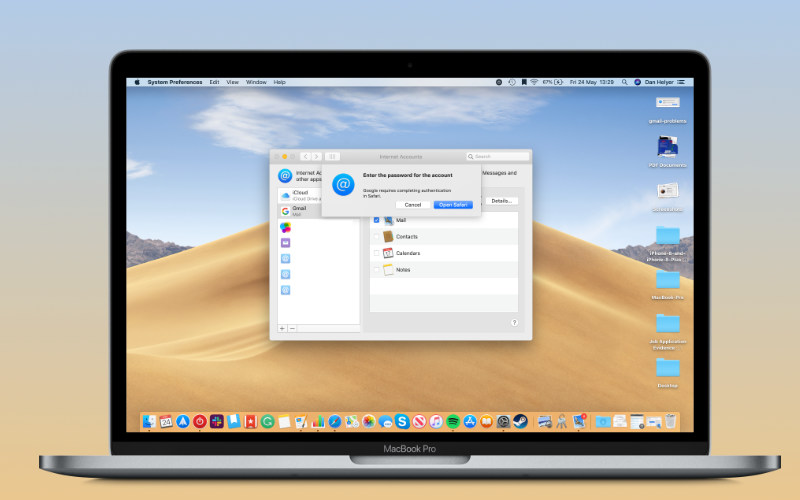The image size is (800, 500).
Task: Open Messages from the dock
Action: (x=385, y=421)
